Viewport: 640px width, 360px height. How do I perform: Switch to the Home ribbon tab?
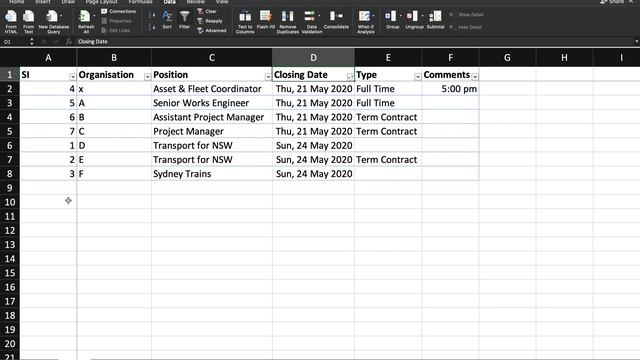tap(16, 2)
